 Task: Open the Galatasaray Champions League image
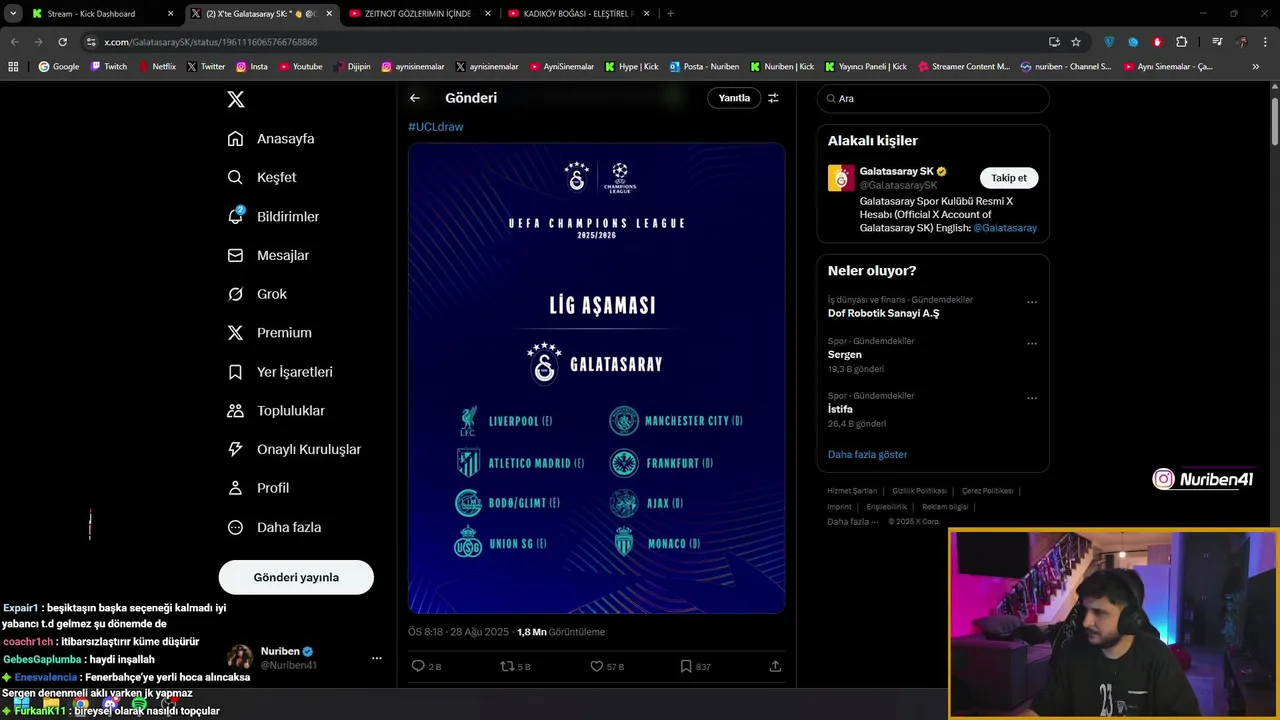click(x=596, y=378)
